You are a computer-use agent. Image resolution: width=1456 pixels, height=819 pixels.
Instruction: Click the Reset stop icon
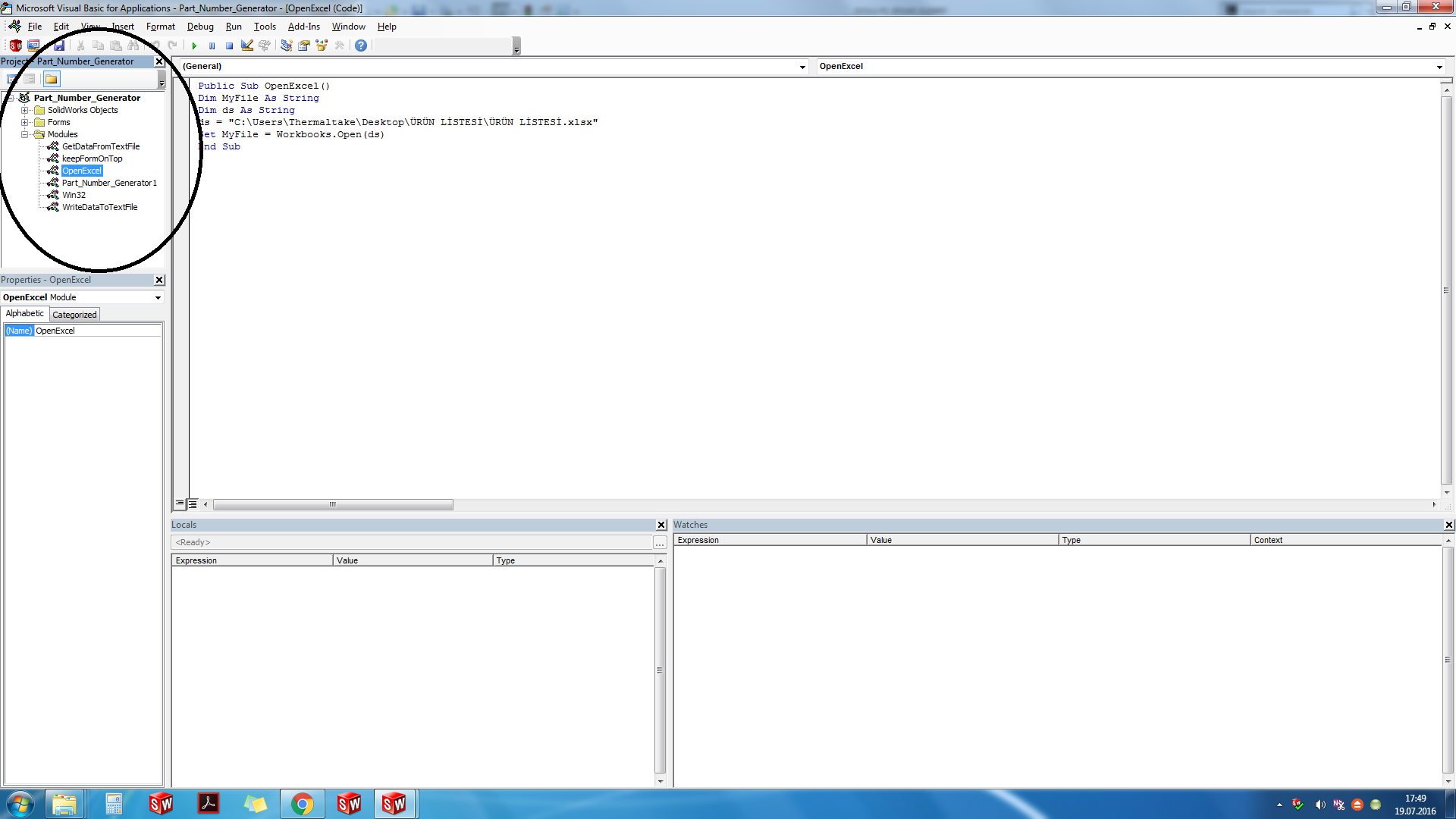click(x=229, y=45)
